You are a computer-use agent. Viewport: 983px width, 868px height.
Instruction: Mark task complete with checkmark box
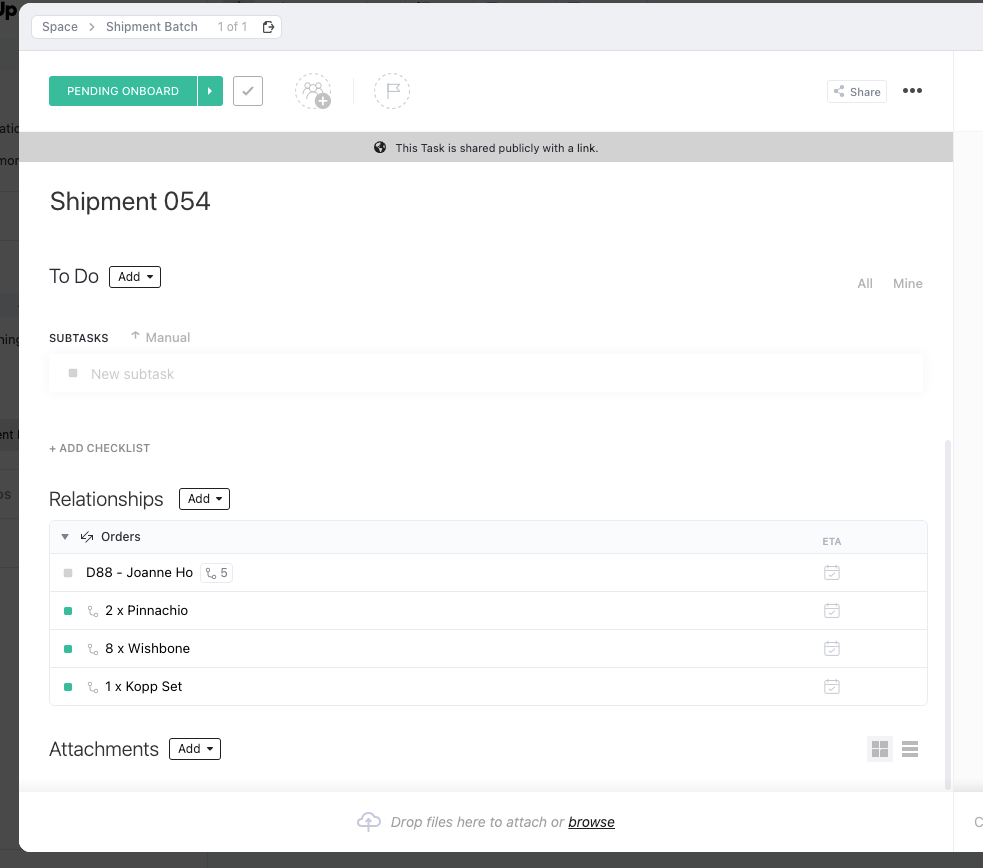(x=248, y=91)
